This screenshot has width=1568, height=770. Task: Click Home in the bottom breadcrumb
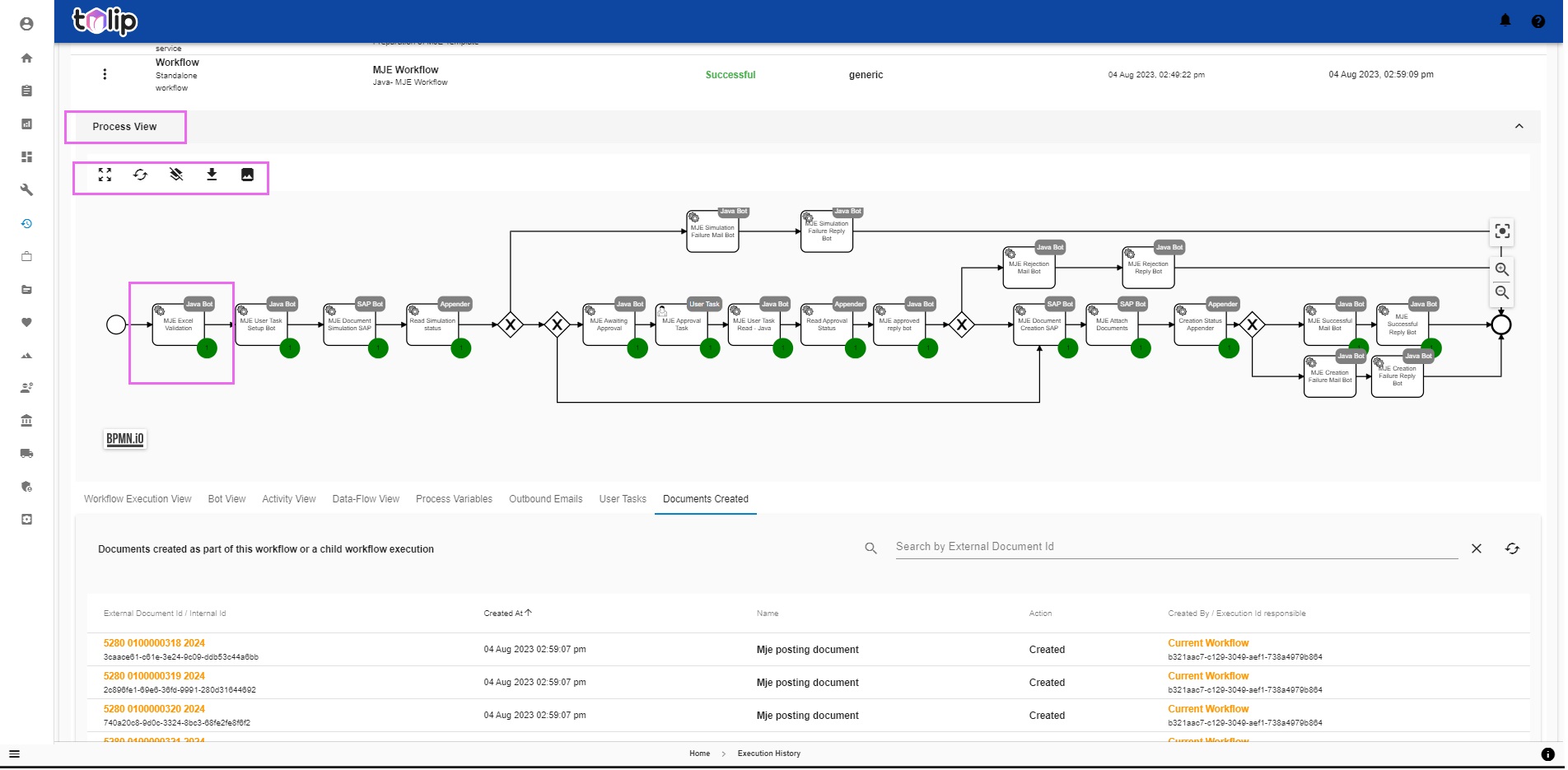(x=699, y=754)
